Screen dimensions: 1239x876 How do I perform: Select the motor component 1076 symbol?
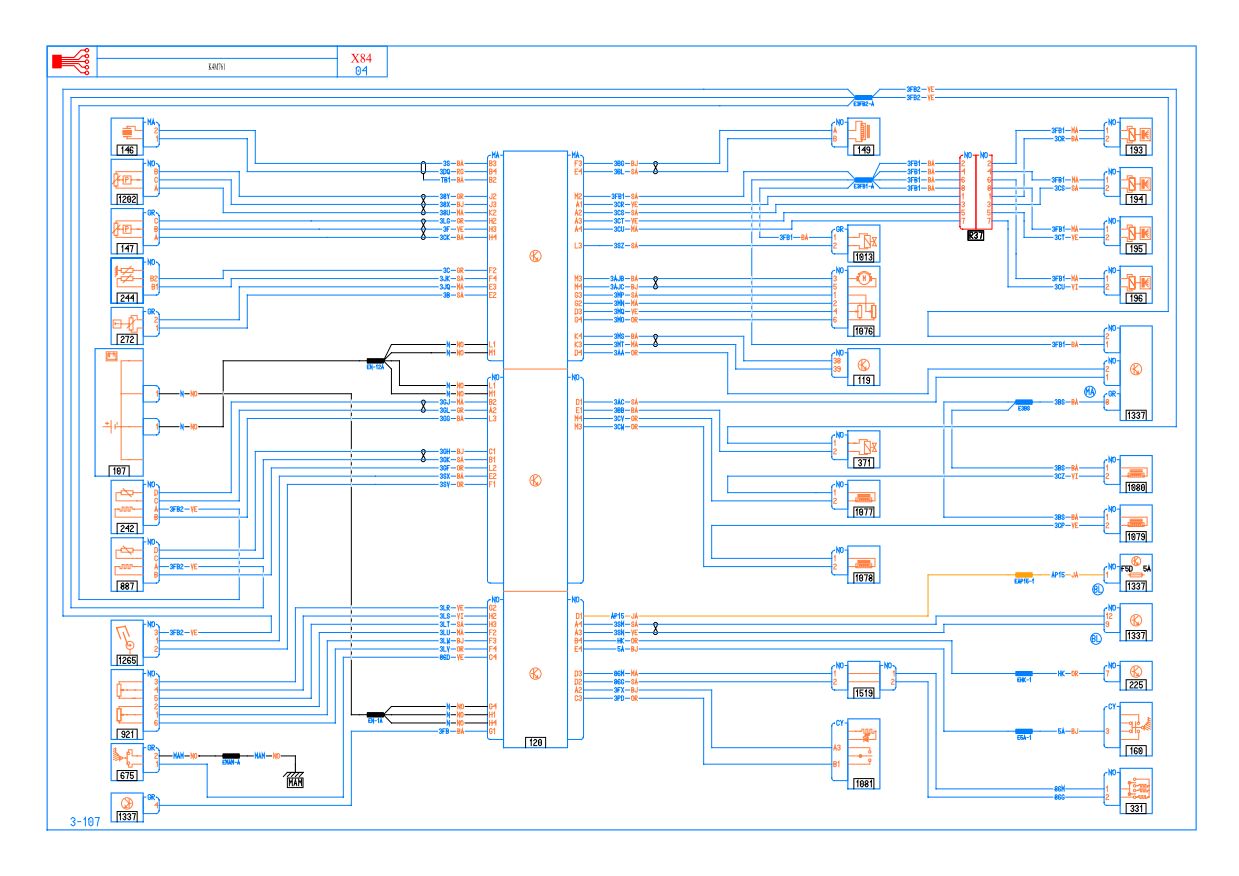pos(862,300)
